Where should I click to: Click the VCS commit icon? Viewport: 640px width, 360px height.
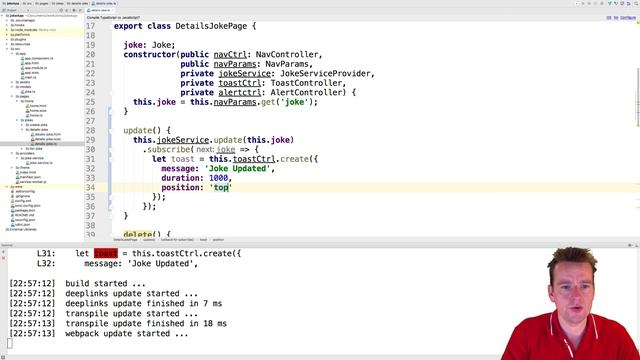[x=616, y=4]
